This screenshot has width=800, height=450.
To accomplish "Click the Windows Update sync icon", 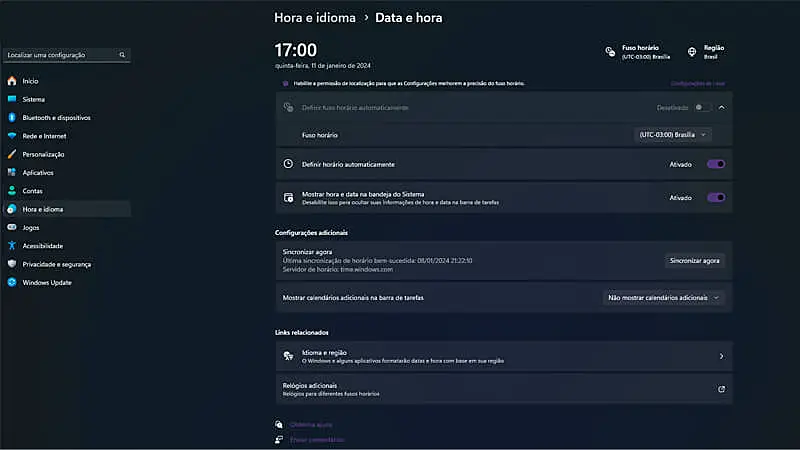I will pos(12,282).
